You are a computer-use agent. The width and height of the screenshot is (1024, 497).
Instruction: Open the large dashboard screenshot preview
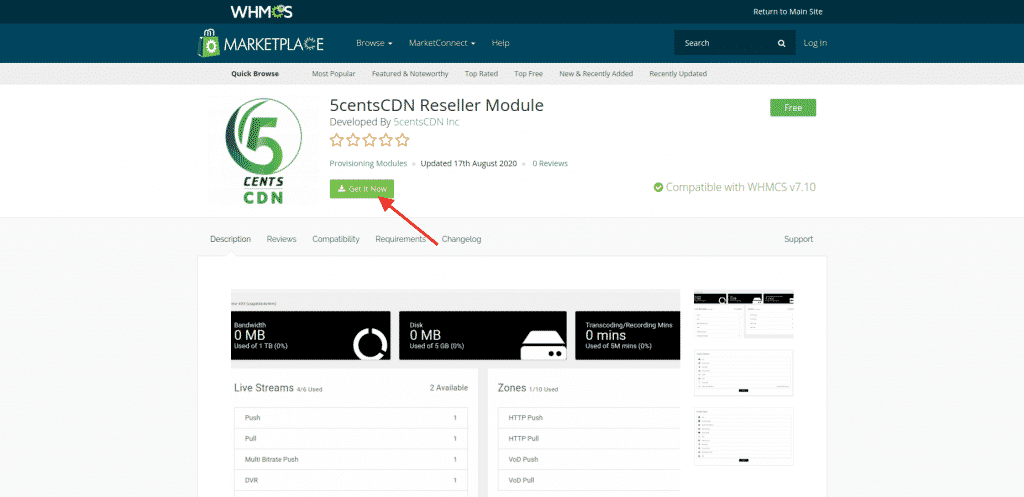click(x=455, y=393)
